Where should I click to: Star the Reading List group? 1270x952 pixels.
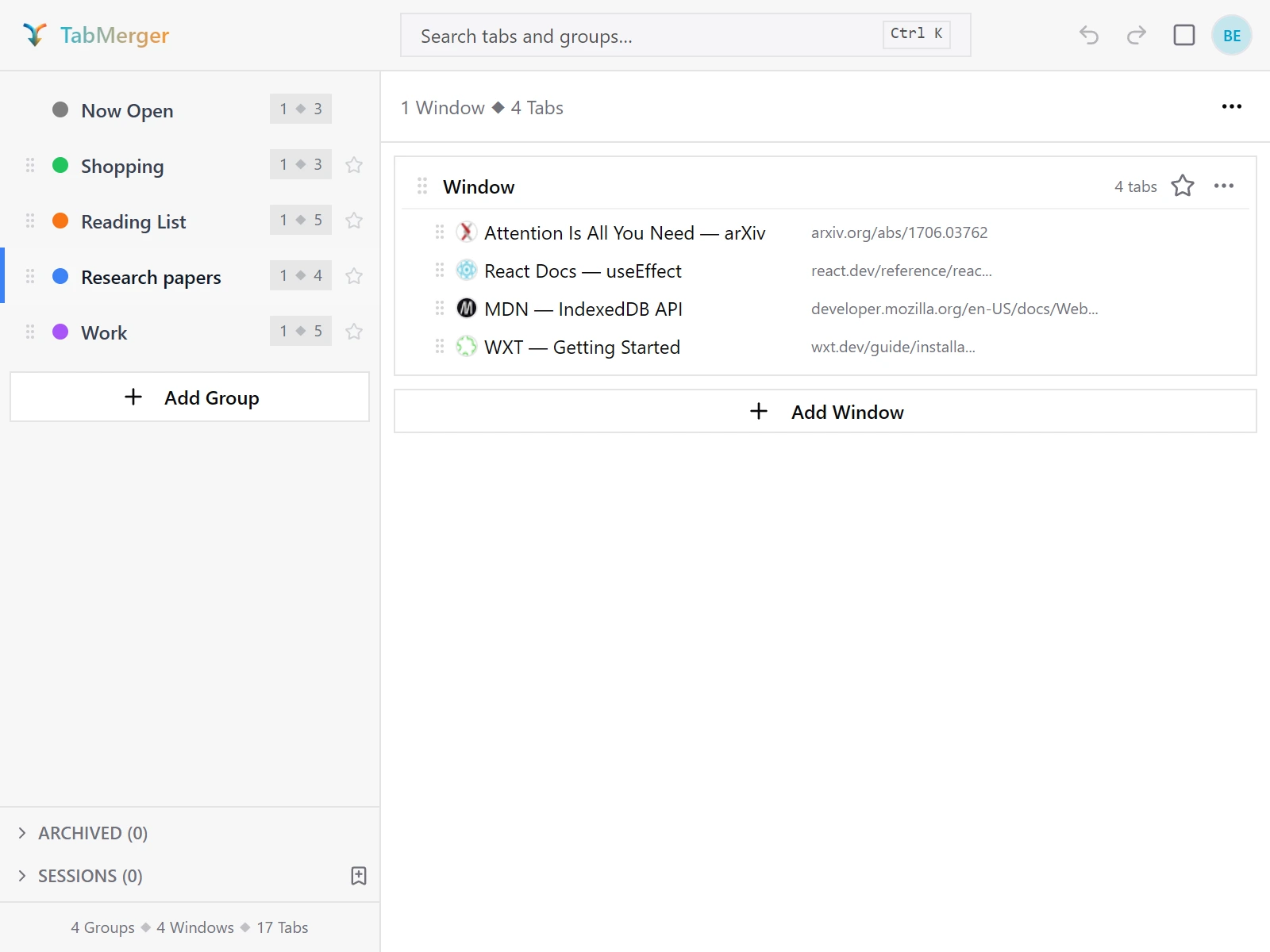point(354,221)
